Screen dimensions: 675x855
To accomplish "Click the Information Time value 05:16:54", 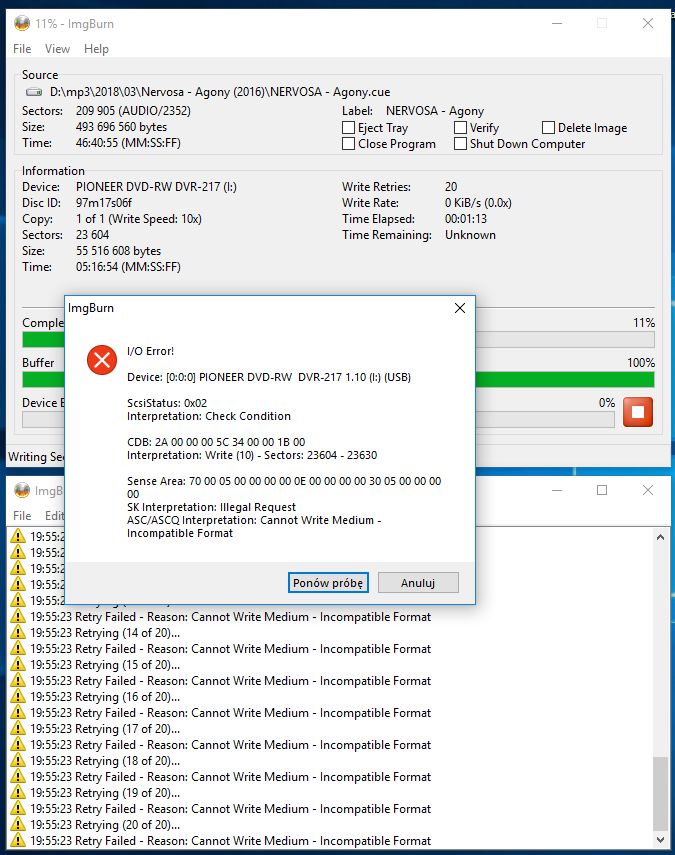I will pos(128,267).
